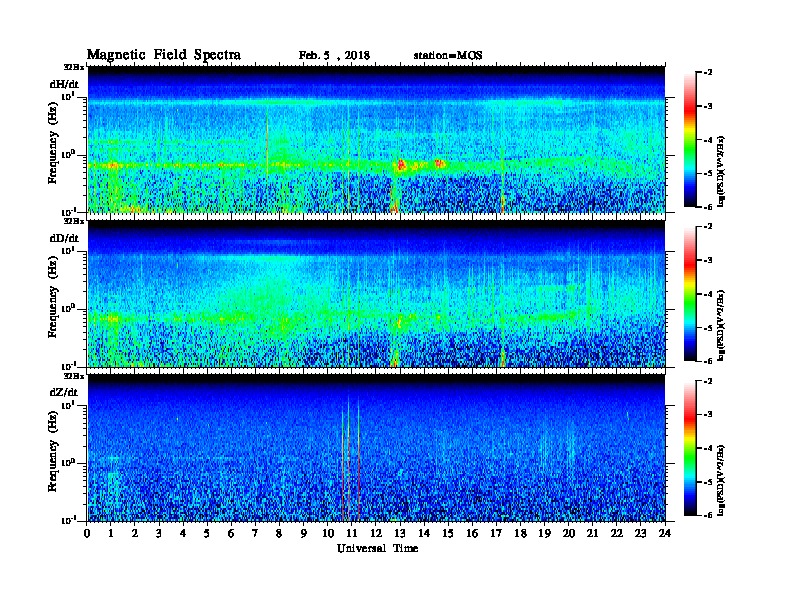Click hour tick label "11" on time axis
Viewport: 792px width, 612px height.
click(x=352, y=533)
